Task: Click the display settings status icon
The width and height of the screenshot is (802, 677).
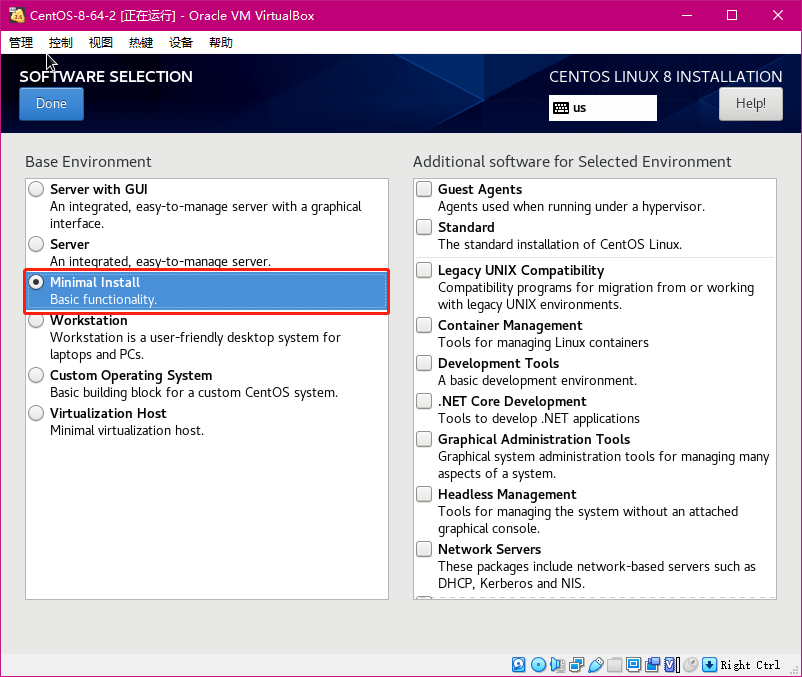Action: point(633,665)
